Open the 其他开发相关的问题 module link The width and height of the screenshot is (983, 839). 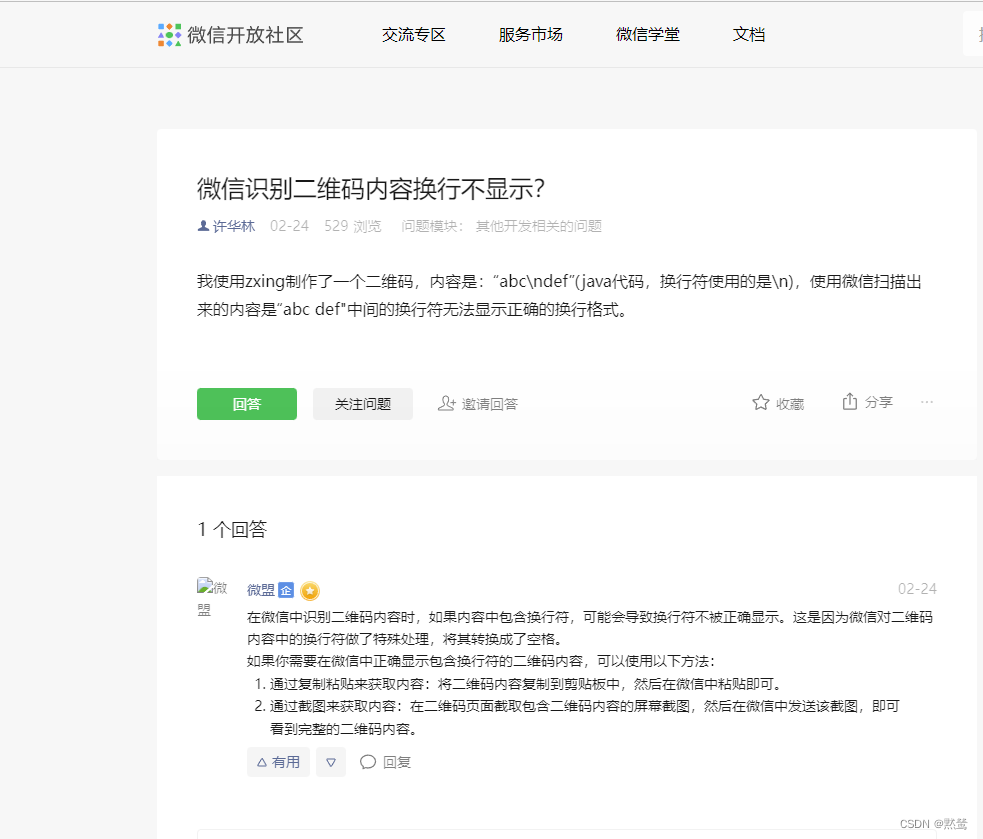[x=539, y=226]
